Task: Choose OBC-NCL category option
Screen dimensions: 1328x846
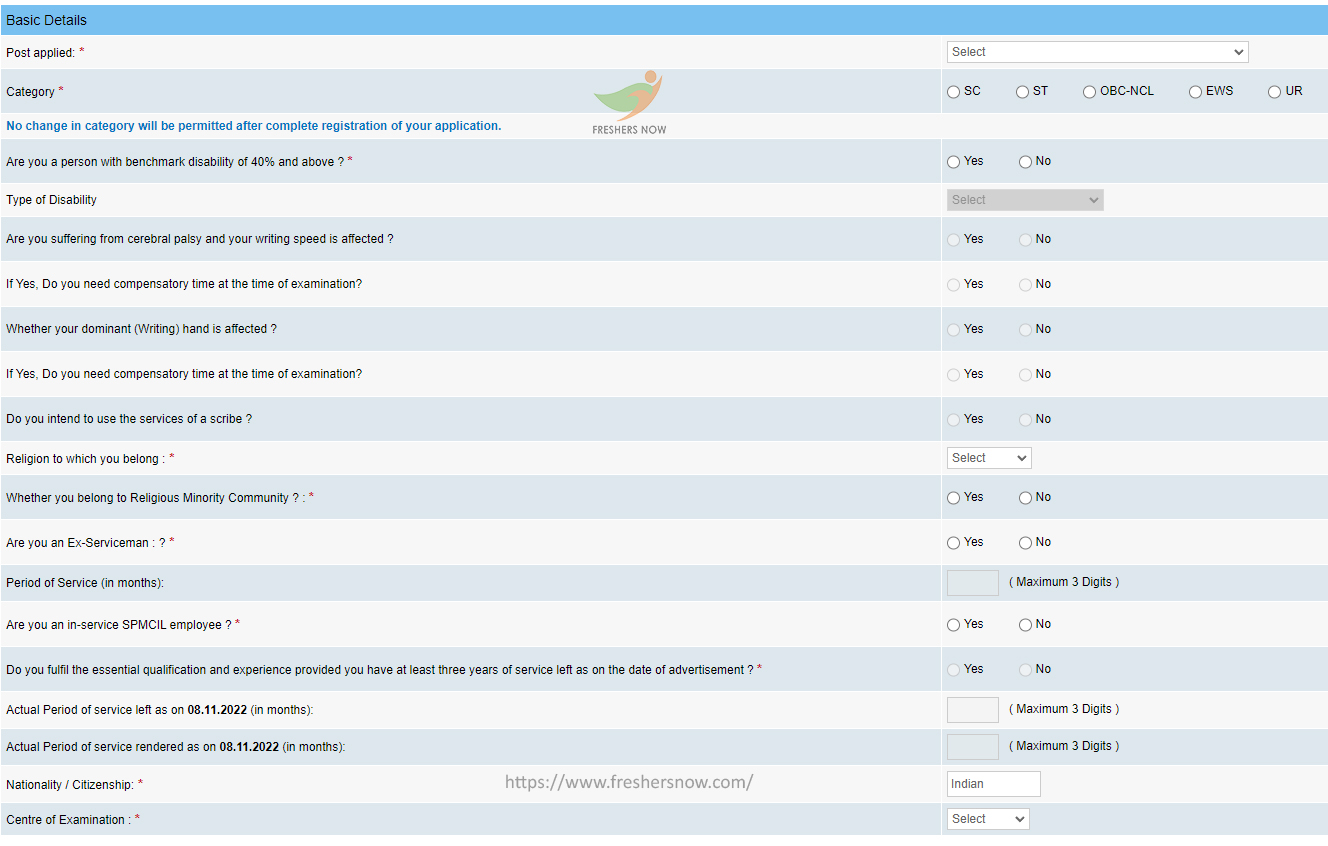Action: (x=1089, y=92)
